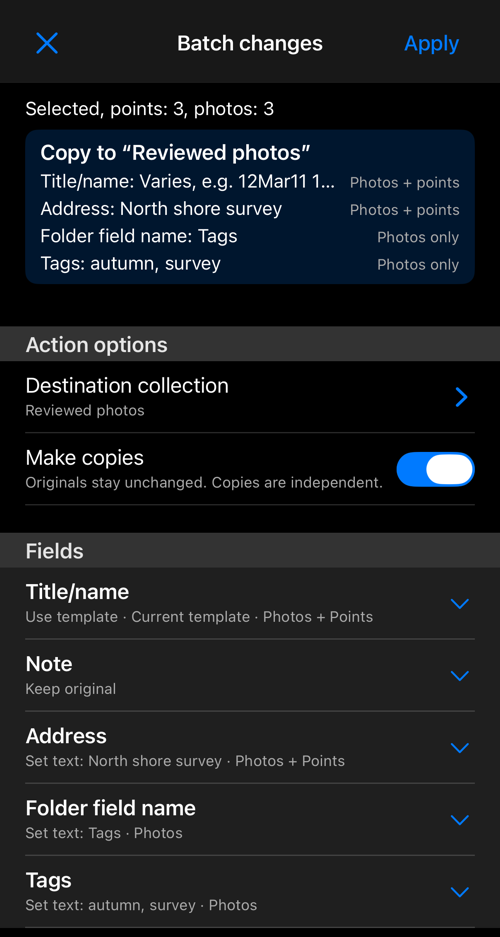Screen dimensions: 500x937
Task: Tap the Copy to "Reviewed photos" summary heading
Action: (x=176, y=153)
